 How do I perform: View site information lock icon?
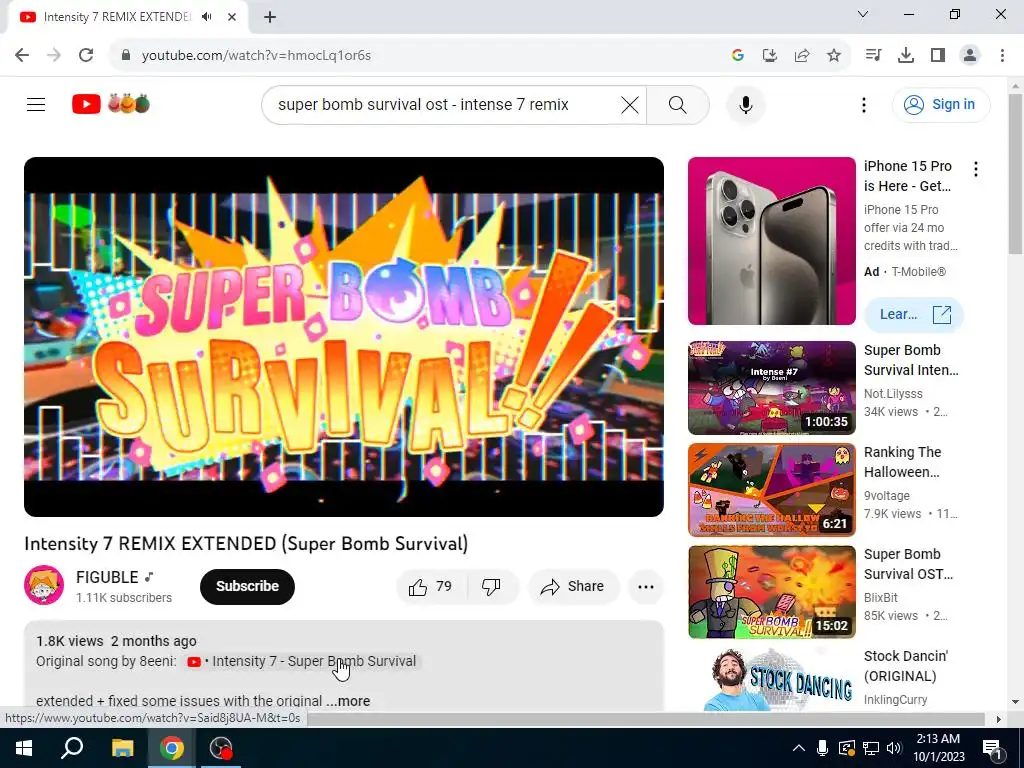pyautogui.click(x=126, y=56)
